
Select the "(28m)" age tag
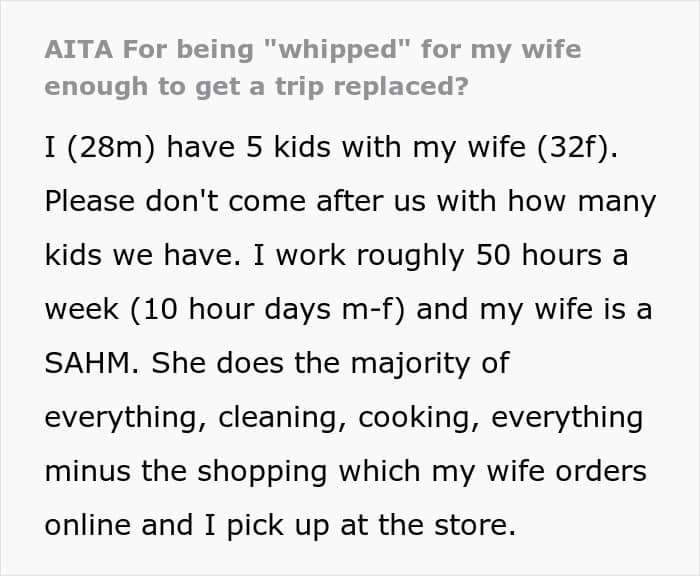pos(111,147)
